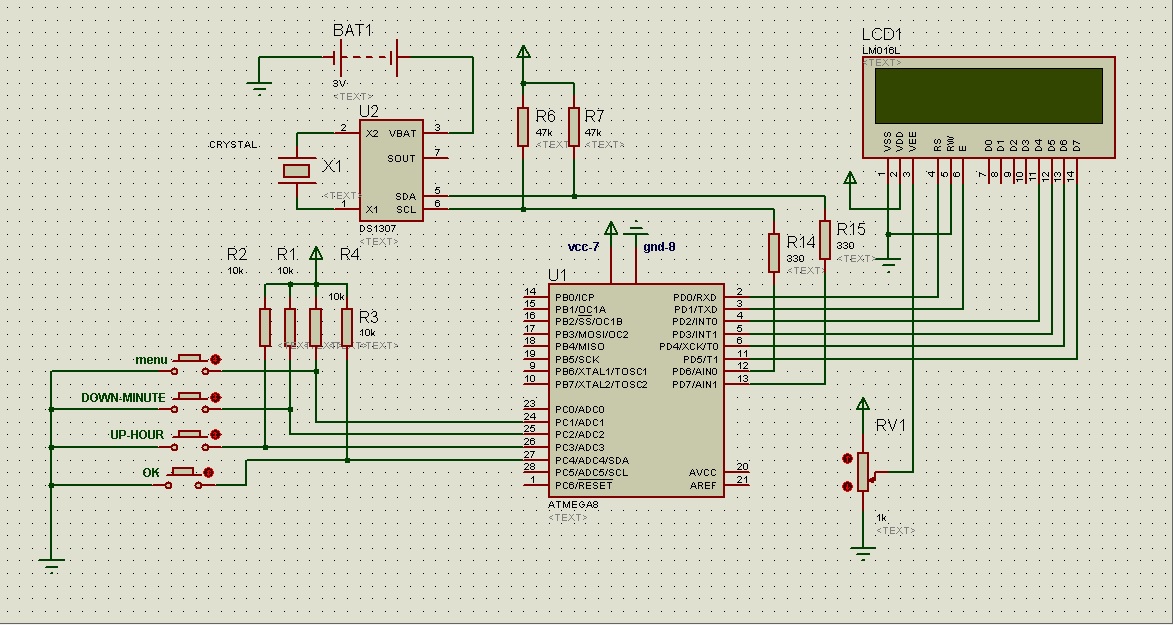Click the "UP-HOUR" button label text
The image size is (1173, 625).
(137, 435)
